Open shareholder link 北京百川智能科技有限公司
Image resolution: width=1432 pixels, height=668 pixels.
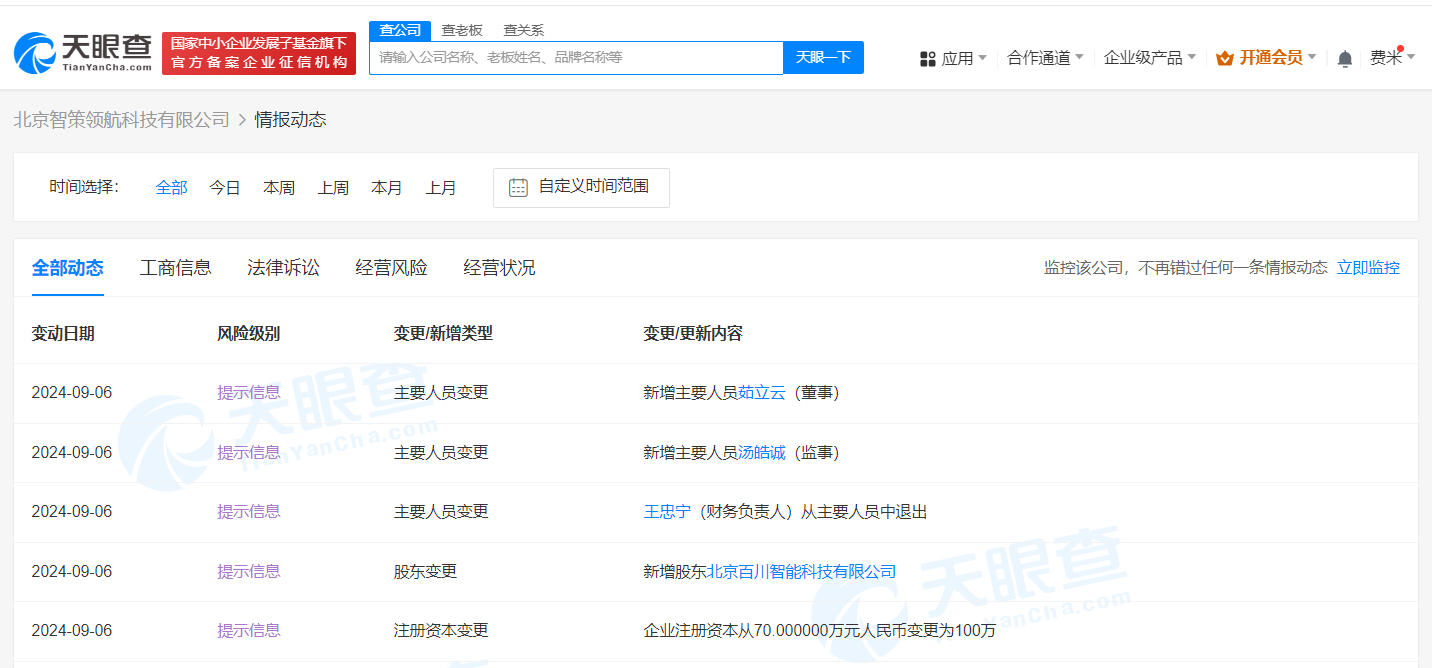pos(802,572)
